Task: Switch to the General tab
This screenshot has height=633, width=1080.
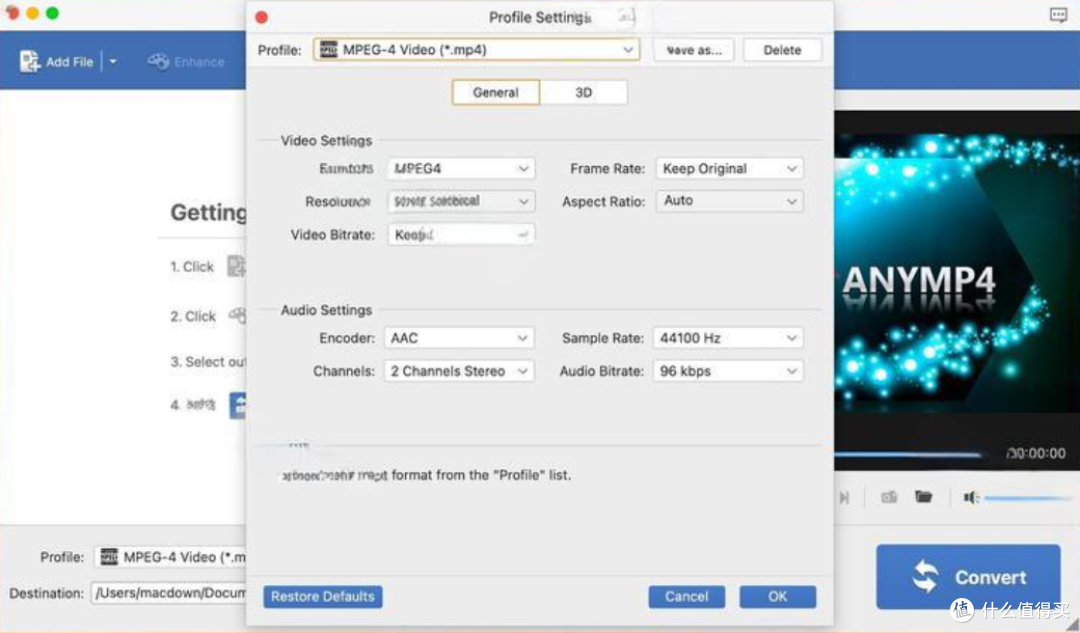Action: tap(496, 92)
